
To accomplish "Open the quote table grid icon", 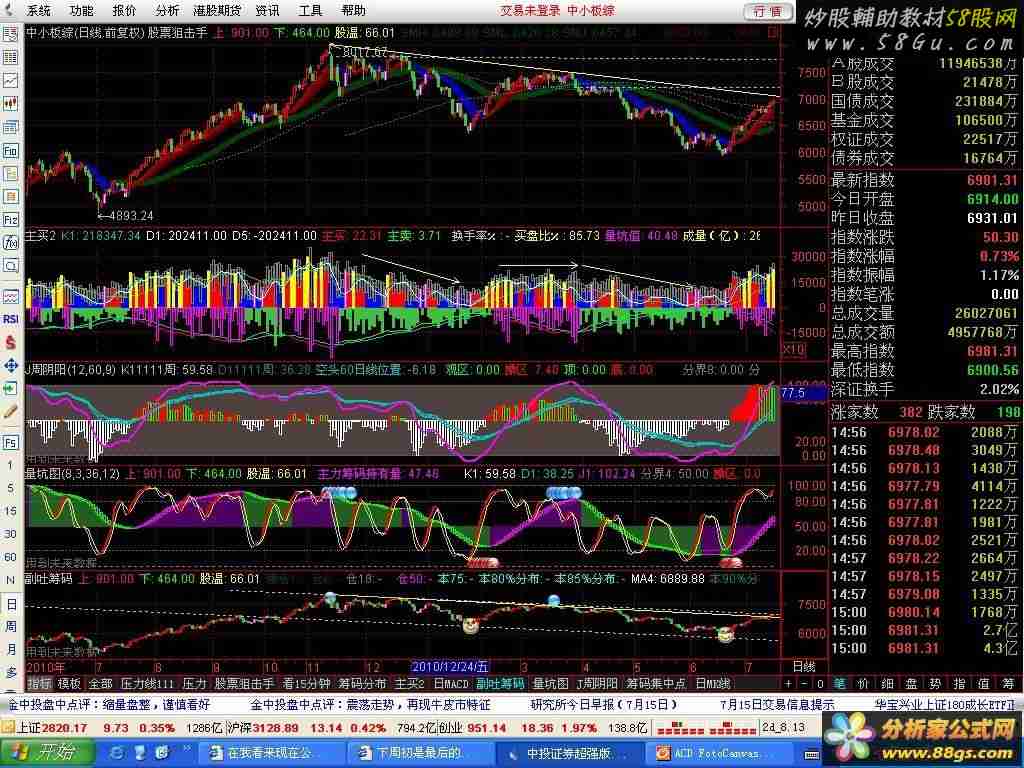I will tap(10, 57).
